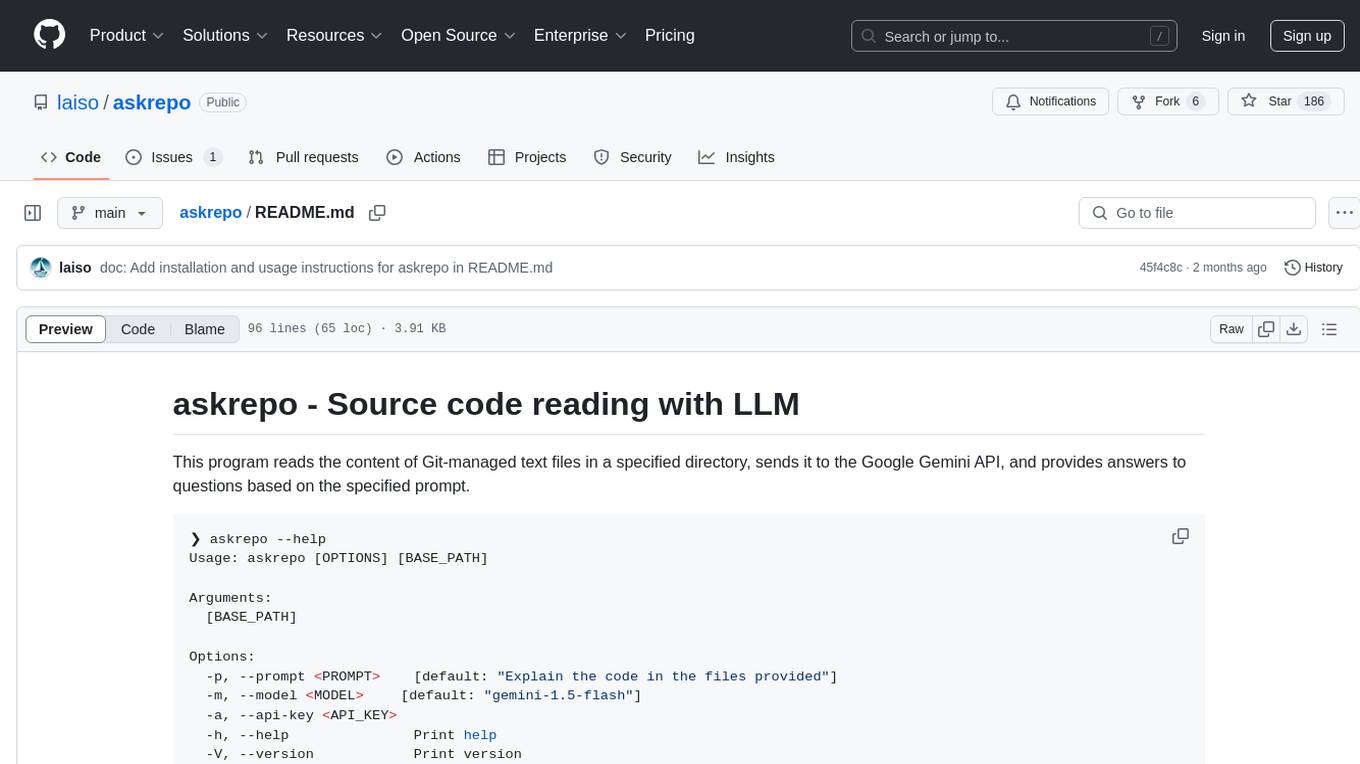
Task: Expand the Product menu
Action: pos(127,35)
